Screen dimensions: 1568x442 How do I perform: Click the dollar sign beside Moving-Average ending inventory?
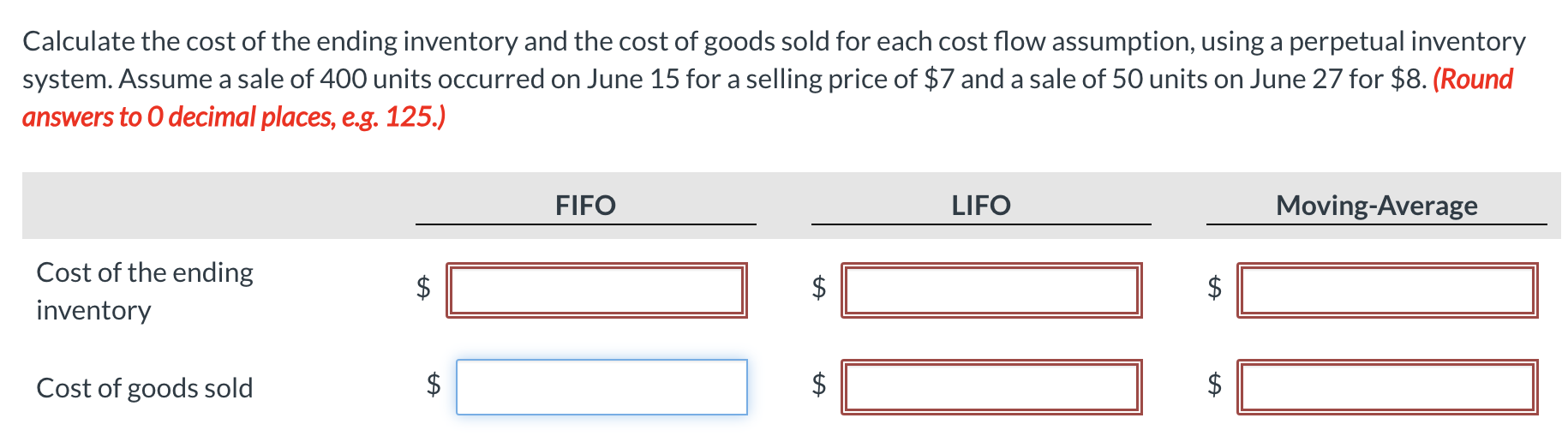[x=1214, y=287]
